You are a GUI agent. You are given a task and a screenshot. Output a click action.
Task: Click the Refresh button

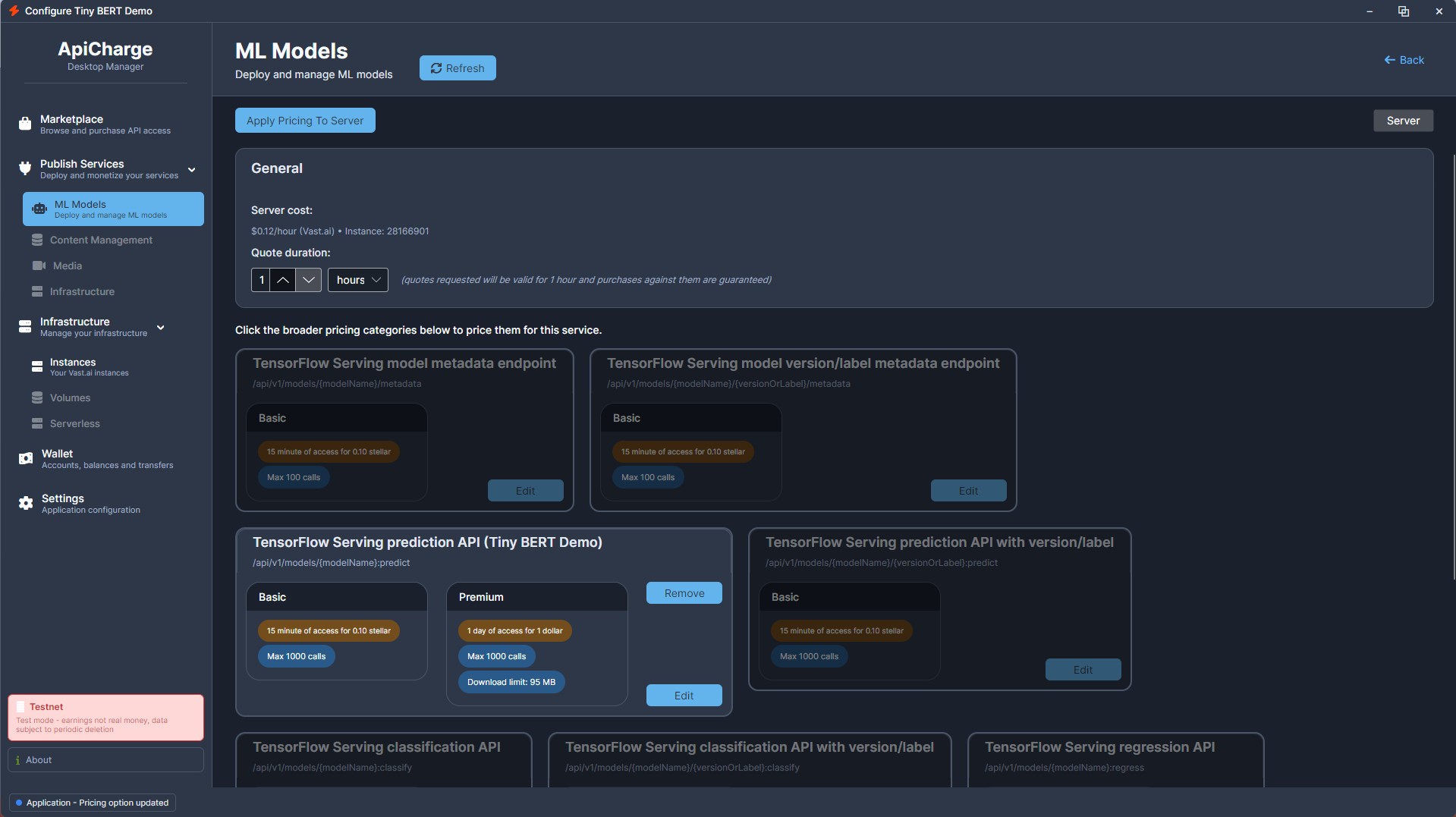click(x=457, y=68)
